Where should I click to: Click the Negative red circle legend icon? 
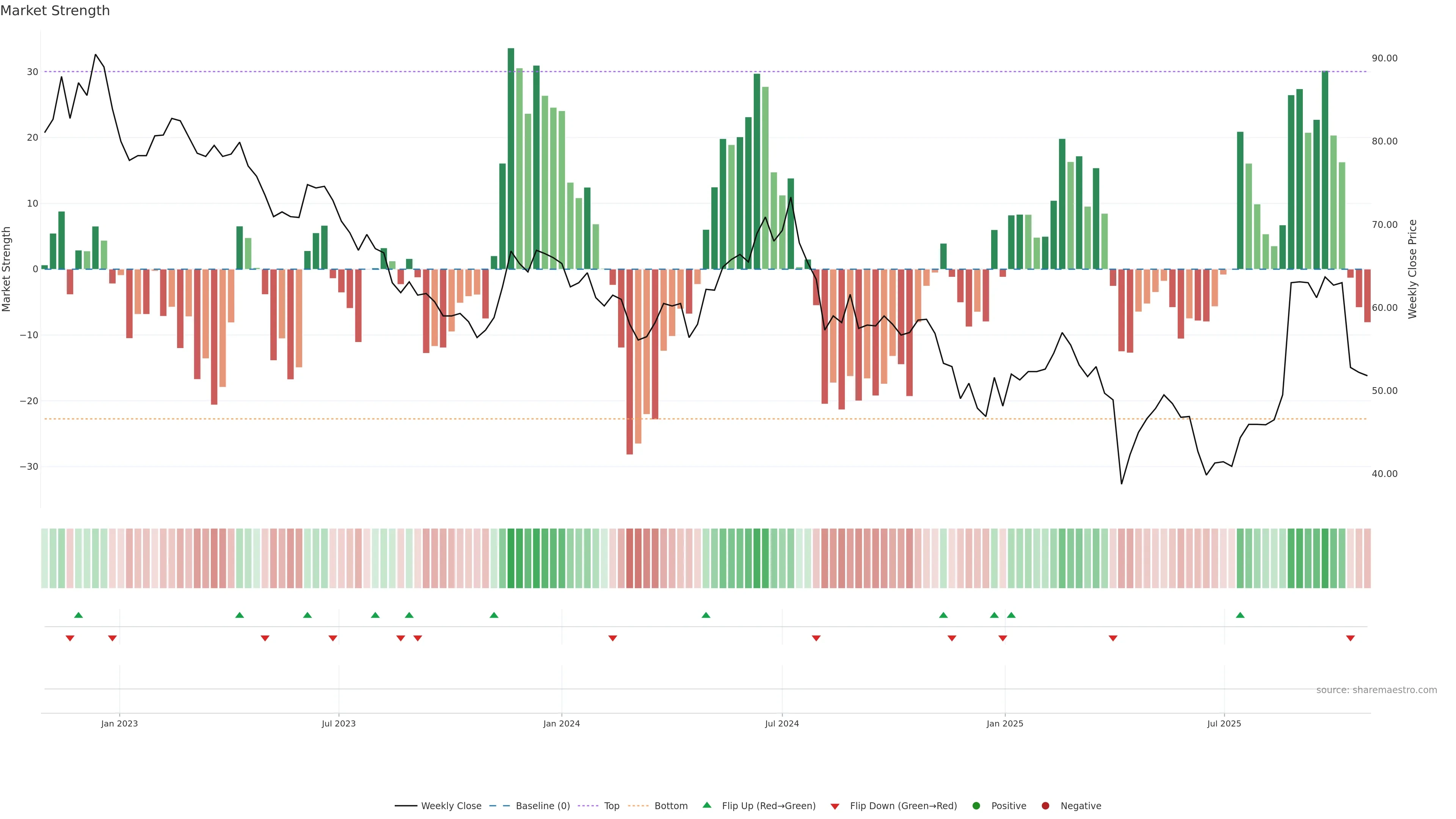tap(1045, 805)
